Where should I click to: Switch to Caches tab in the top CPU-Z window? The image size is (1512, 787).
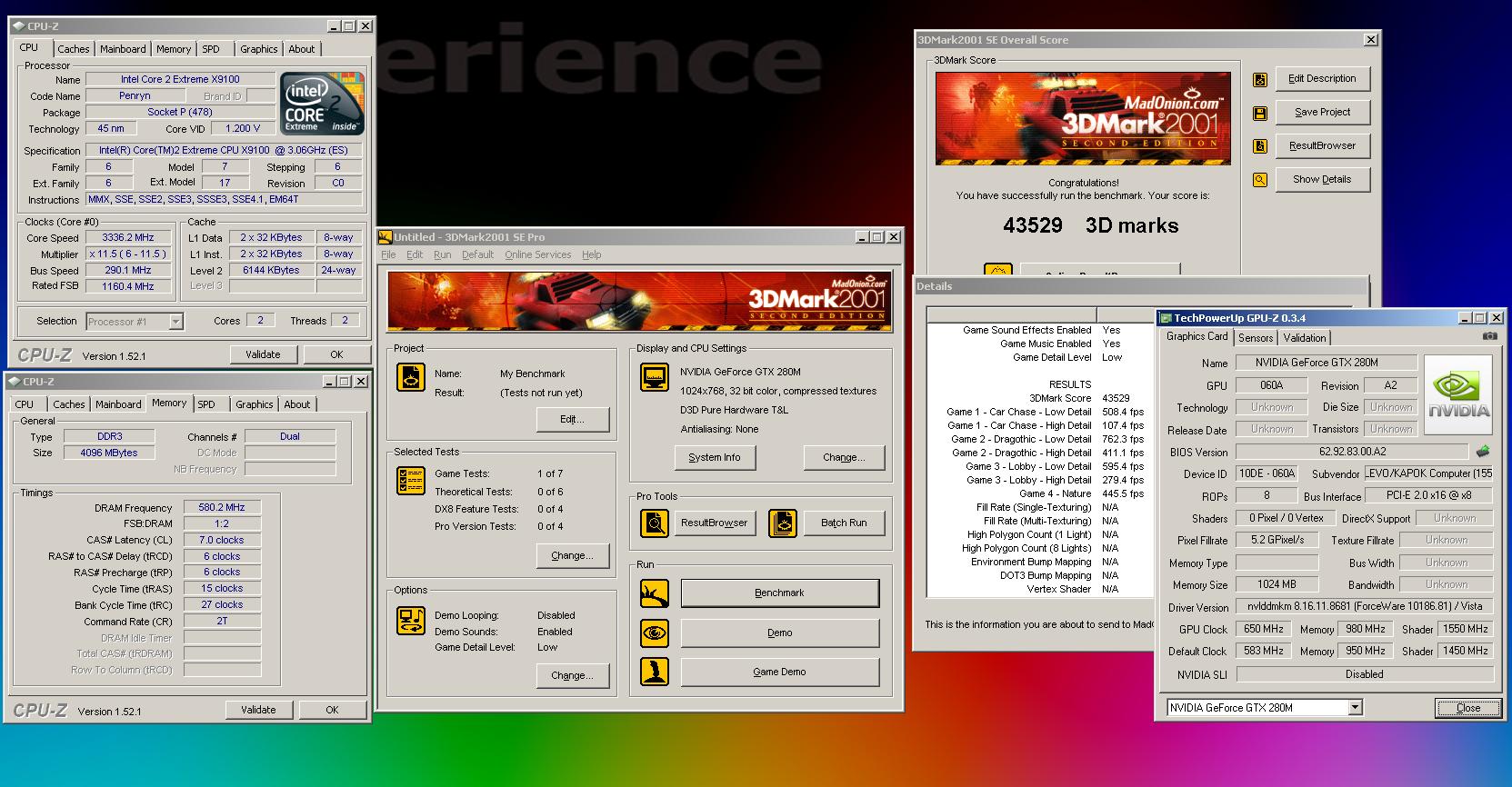[x=74, y=49]
